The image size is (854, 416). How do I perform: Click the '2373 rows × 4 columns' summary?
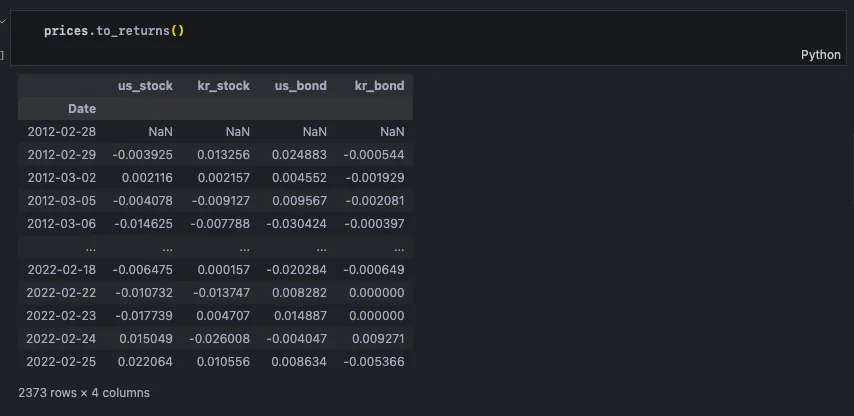tap(84, 393)
